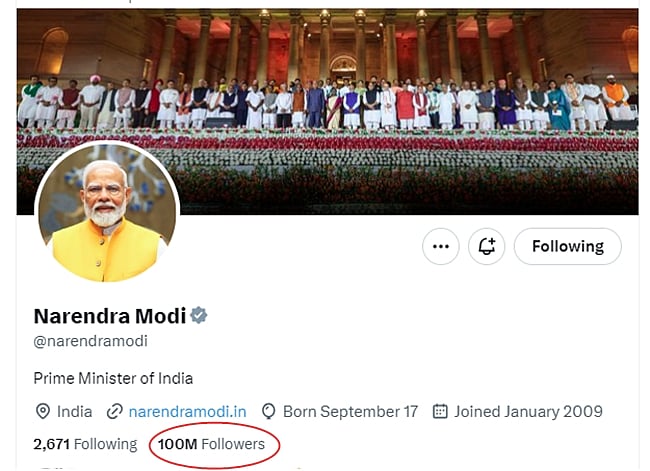This screenshot has height=471, width=650.
Task: Open the narendramodi.in website link
Action: point(187,411)
